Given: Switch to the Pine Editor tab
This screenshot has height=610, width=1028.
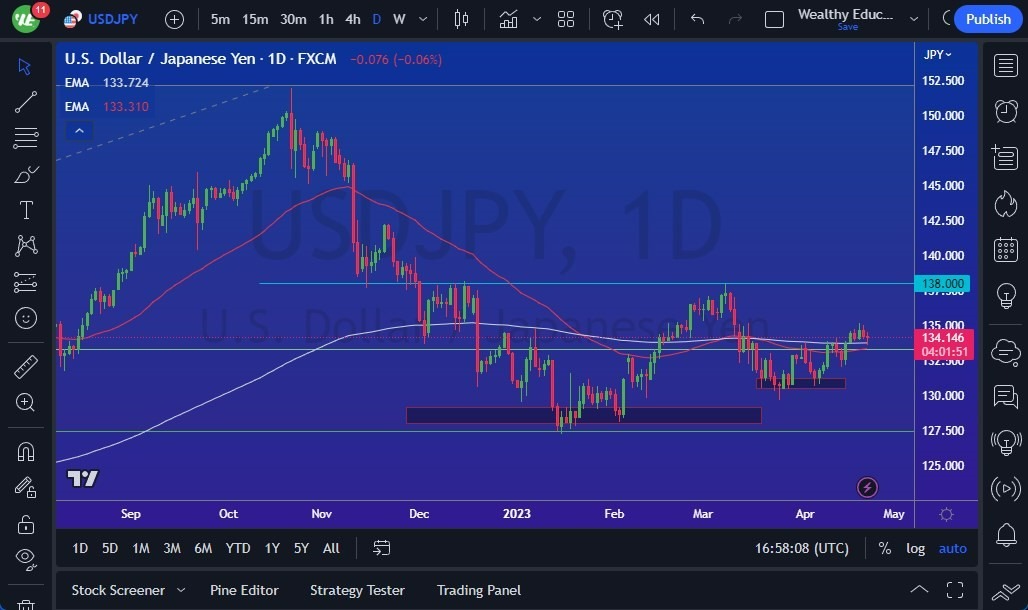Looking at the screenshot, I should click(244, 590).
